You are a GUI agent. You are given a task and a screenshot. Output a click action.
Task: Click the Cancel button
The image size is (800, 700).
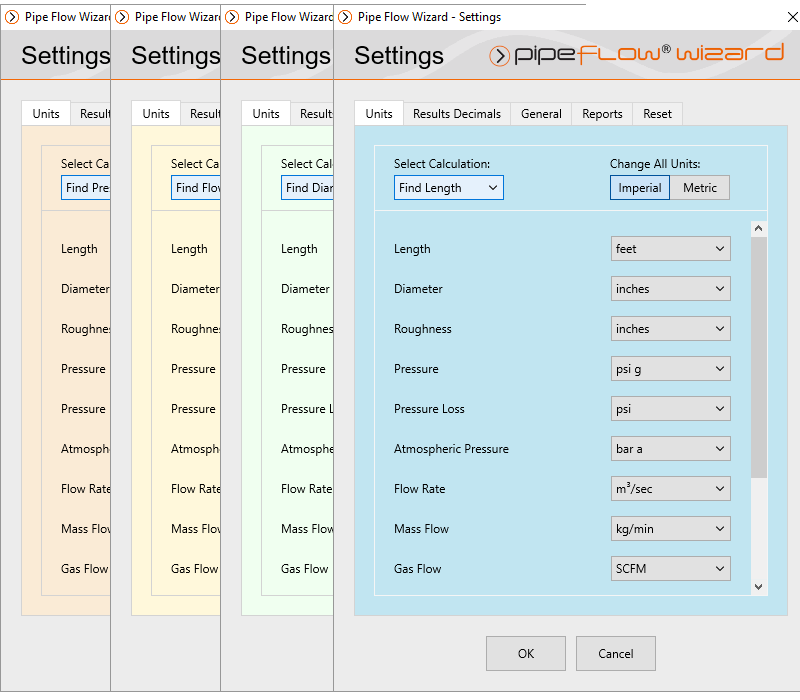[x=615, y=654]
